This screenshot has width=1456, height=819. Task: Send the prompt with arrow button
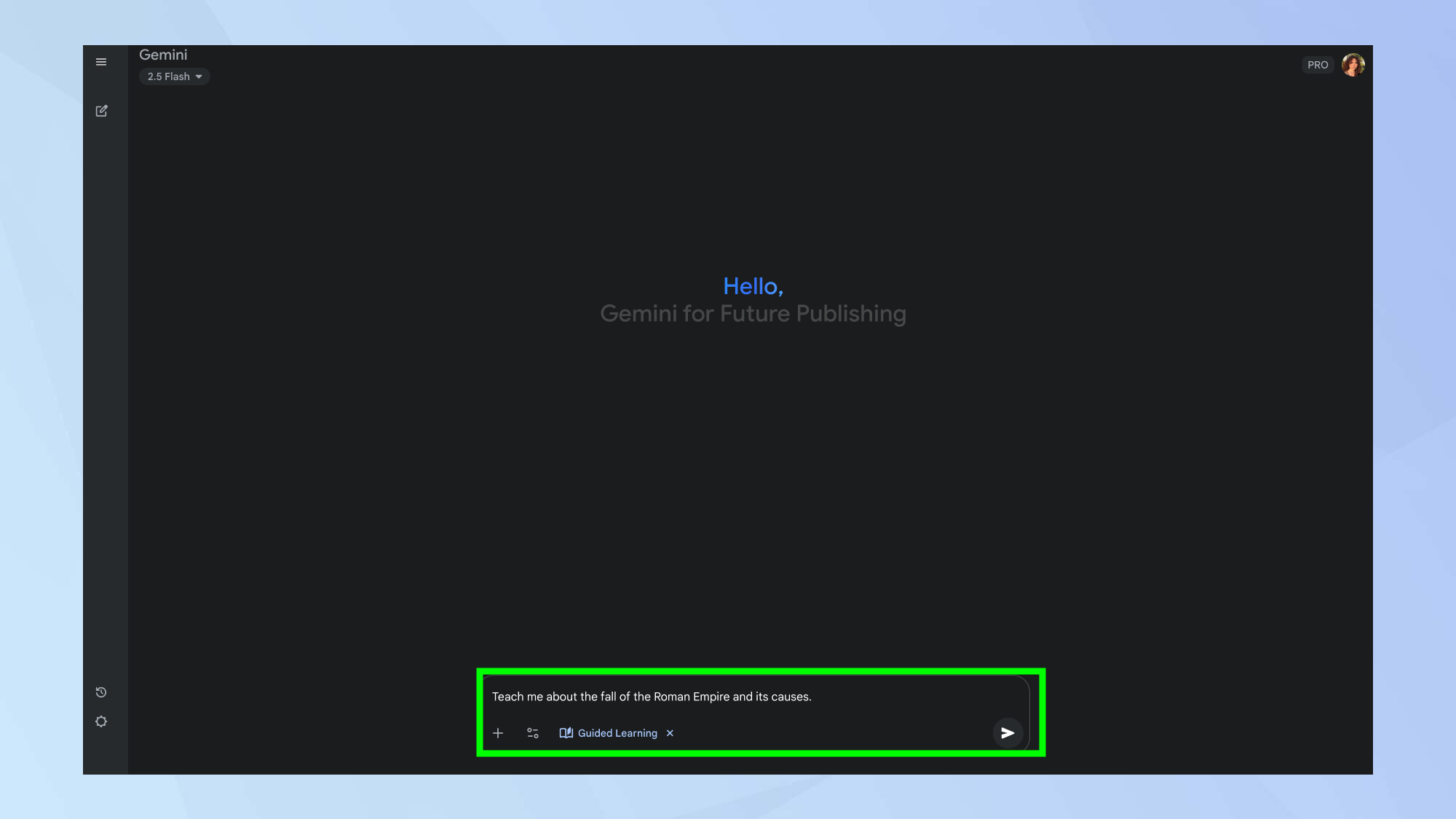pyautogui.click(x=1008, y=733)
